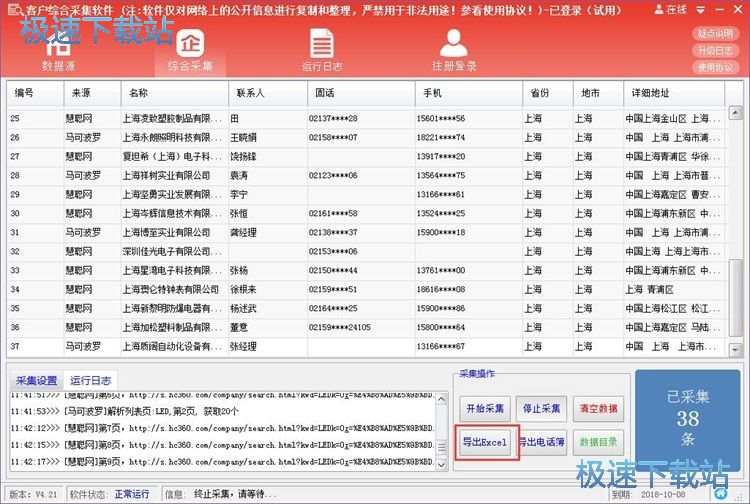Click 正常运行 software status text
The height and width of the screenshot is (504, 750).
132,494
